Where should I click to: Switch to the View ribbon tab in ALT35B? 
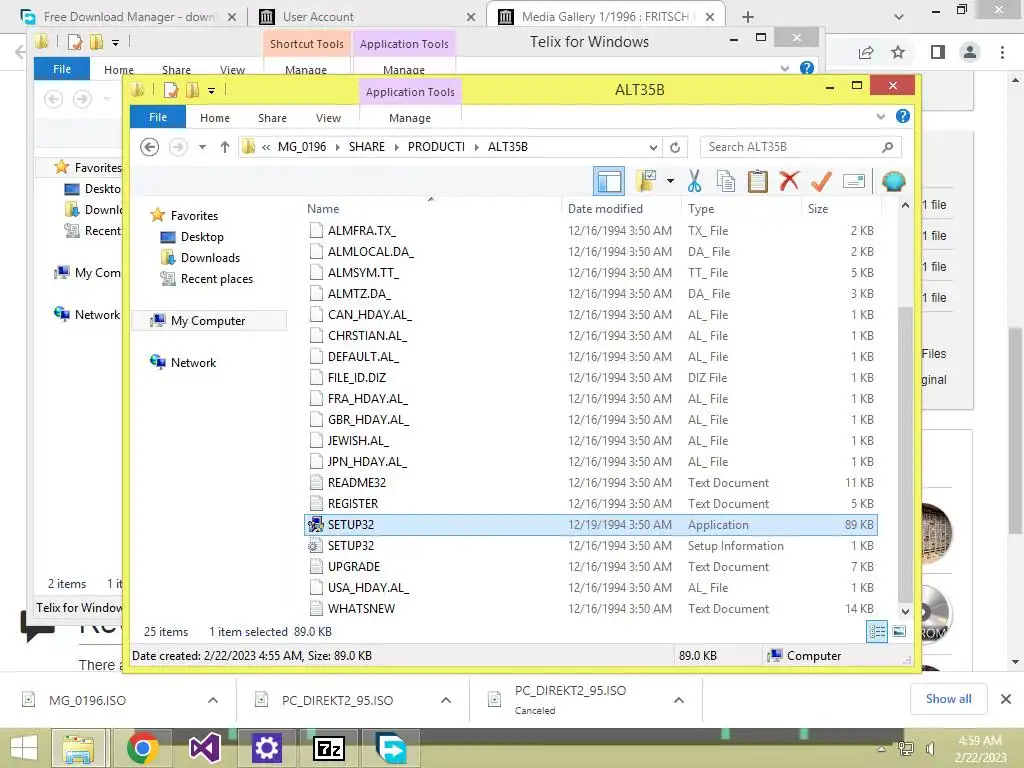[x=328, y=118]
